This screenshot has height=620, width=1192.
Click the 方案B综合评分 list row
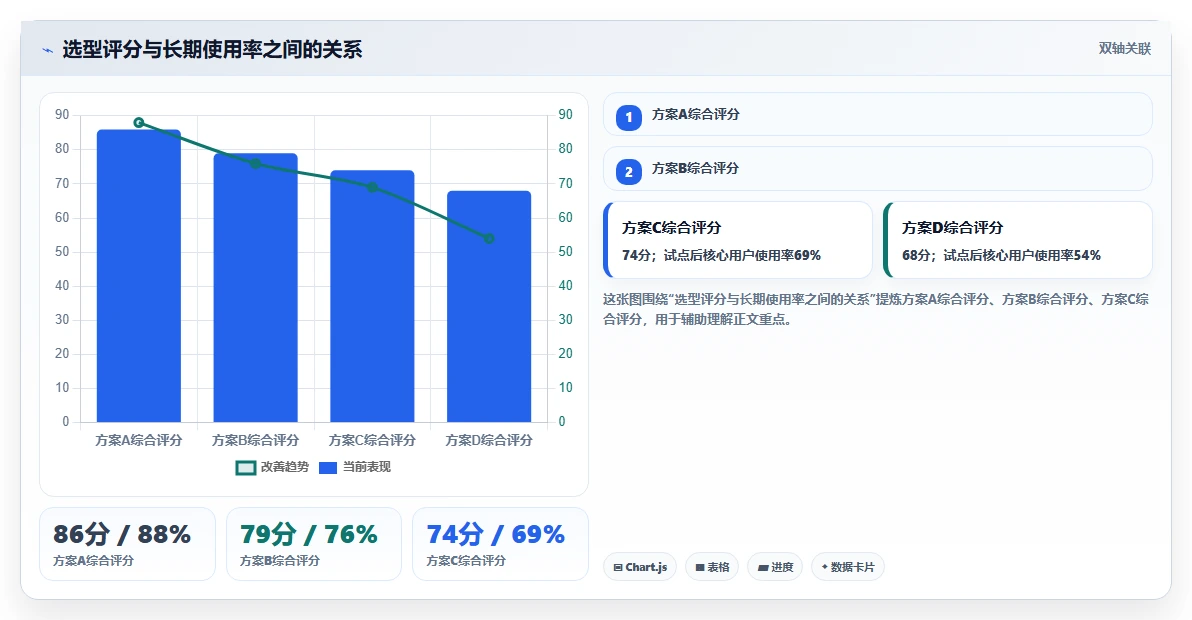(x=877, y=169)
